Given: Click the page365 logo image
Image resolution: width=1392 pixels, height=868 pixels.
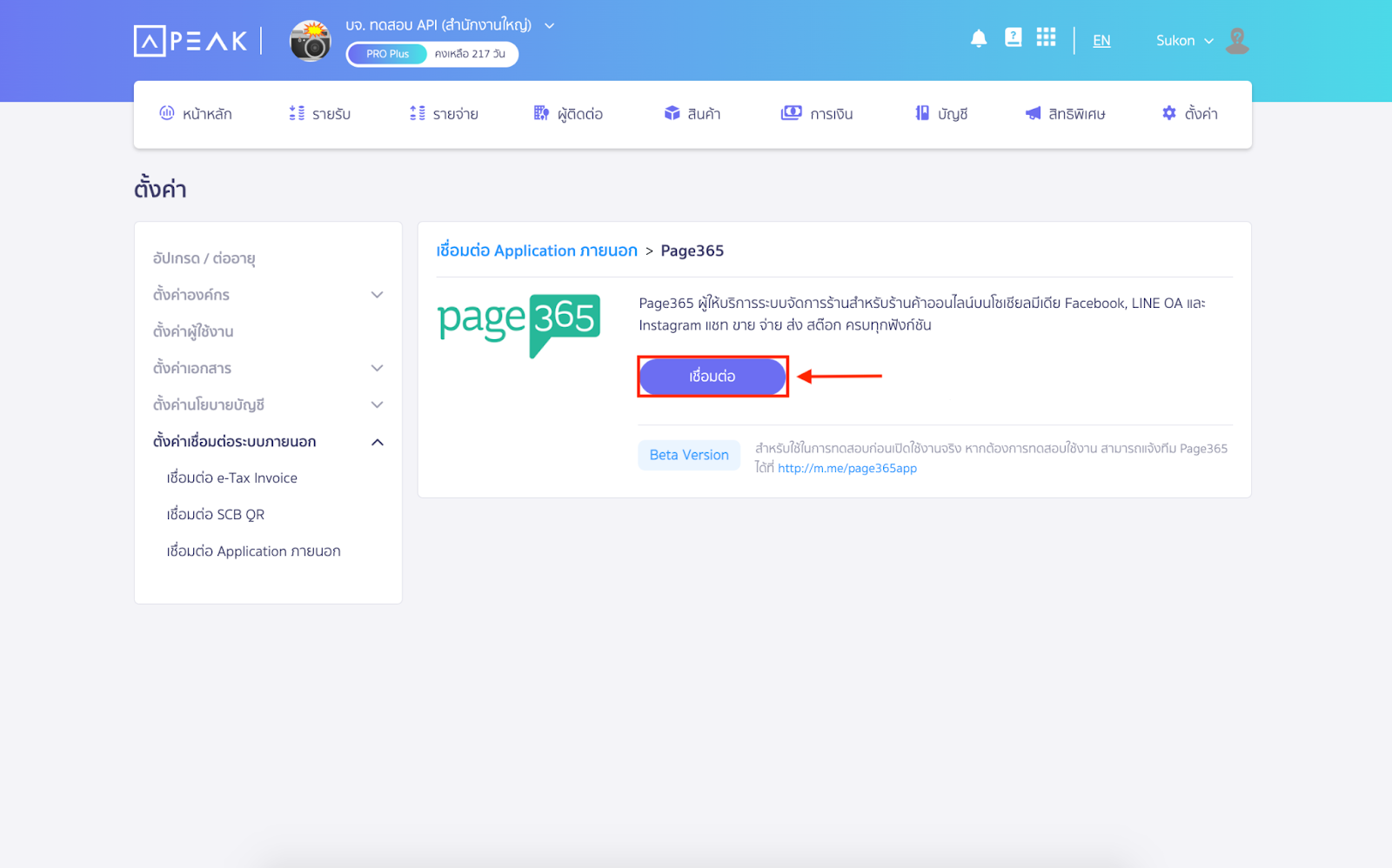Looking at the screenshot, I should tap(519, 325).
